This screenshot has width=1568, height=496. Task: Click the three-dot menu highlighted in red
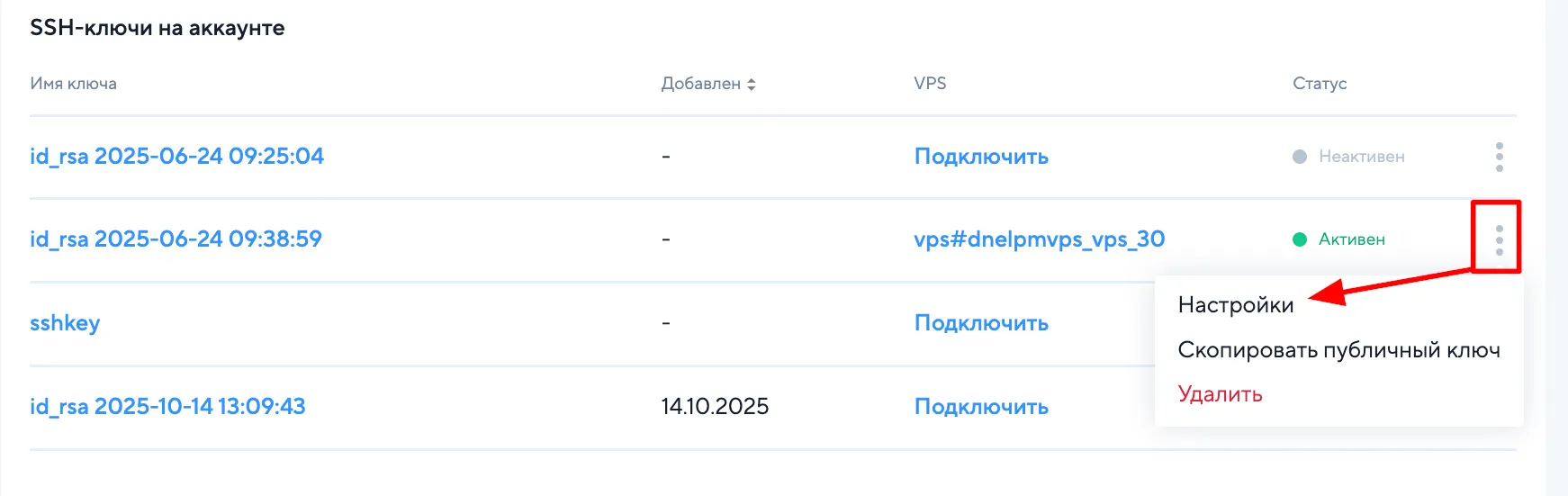pos(1499,239)
